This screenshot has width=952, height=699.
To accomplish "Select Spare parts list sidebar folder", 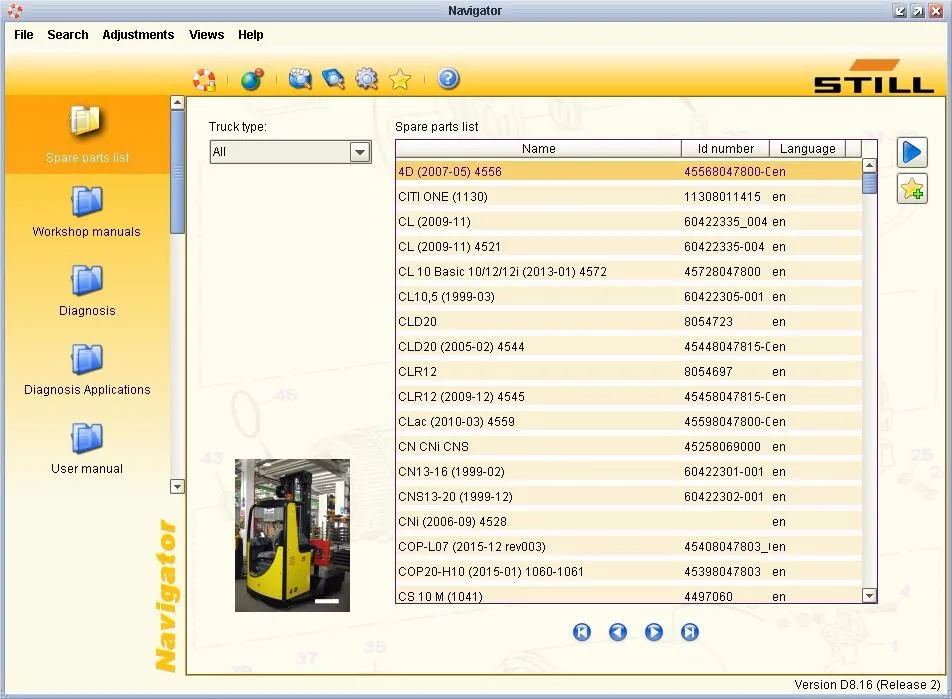I will point(87,135).
